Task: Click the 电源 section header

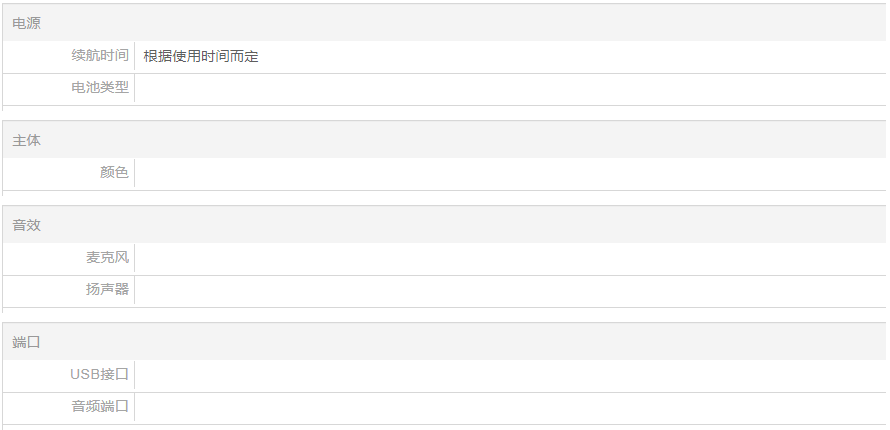Action: tap(27, 23)
